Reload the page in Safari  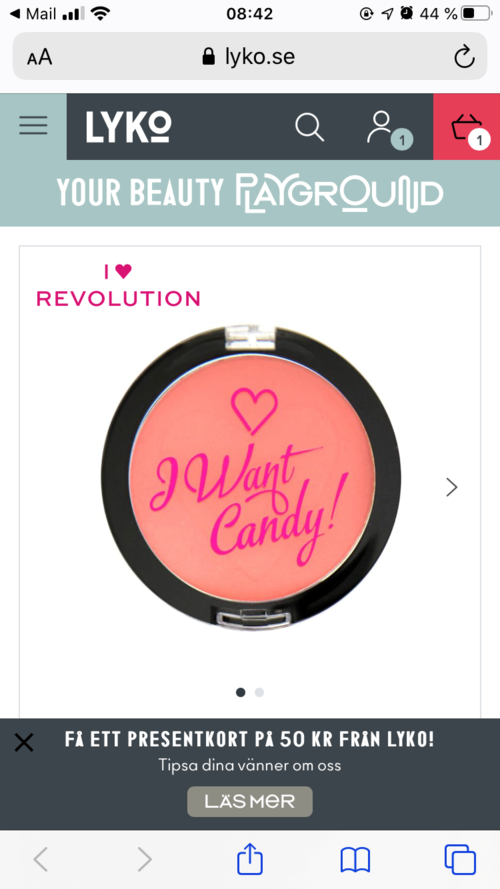click(464, 57)
